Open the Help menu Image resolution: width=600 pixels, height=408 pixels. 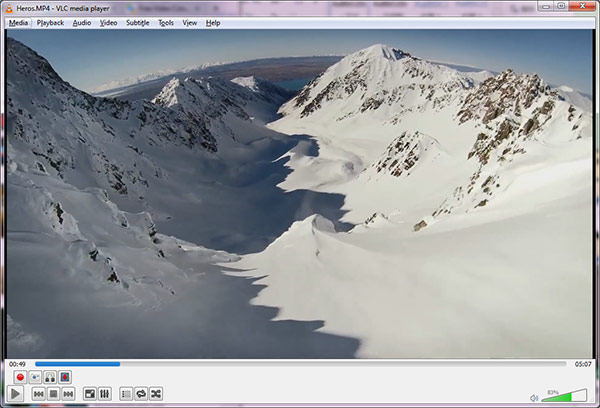tap(213, 23)
